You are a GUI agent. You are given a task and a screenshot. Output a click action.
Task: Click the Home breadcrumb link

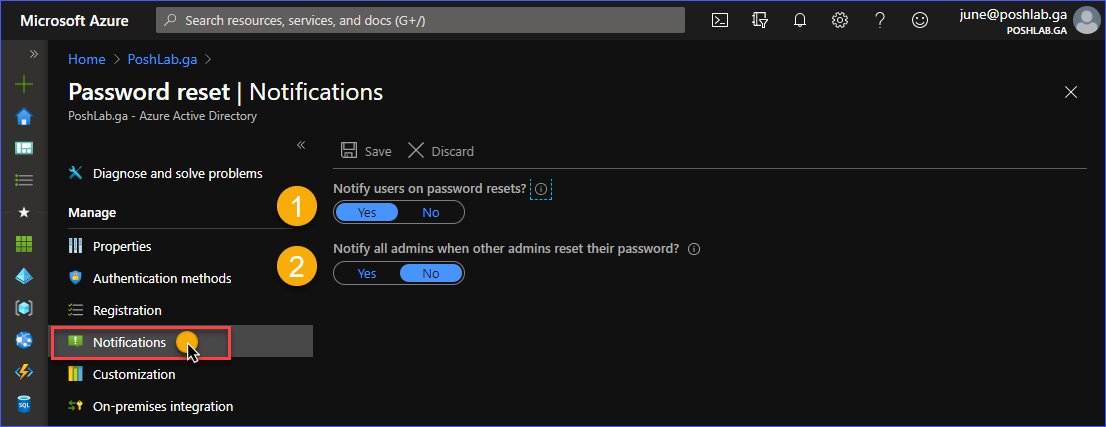click(x=87, y=59)
